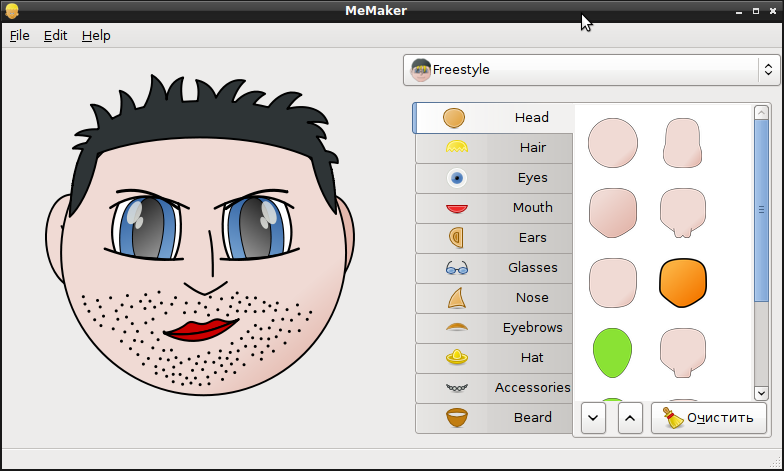Click the down chevron layer button

(x=594, y=418)
